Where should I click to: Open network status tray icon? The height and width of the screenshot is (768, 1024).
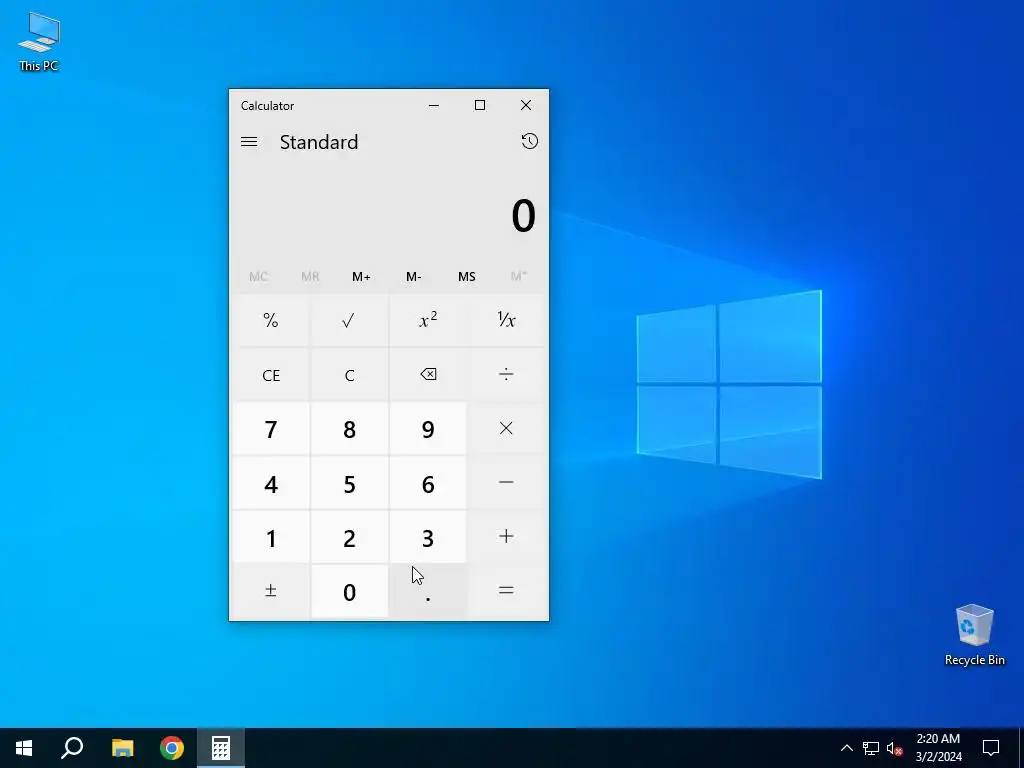point(871,748)
